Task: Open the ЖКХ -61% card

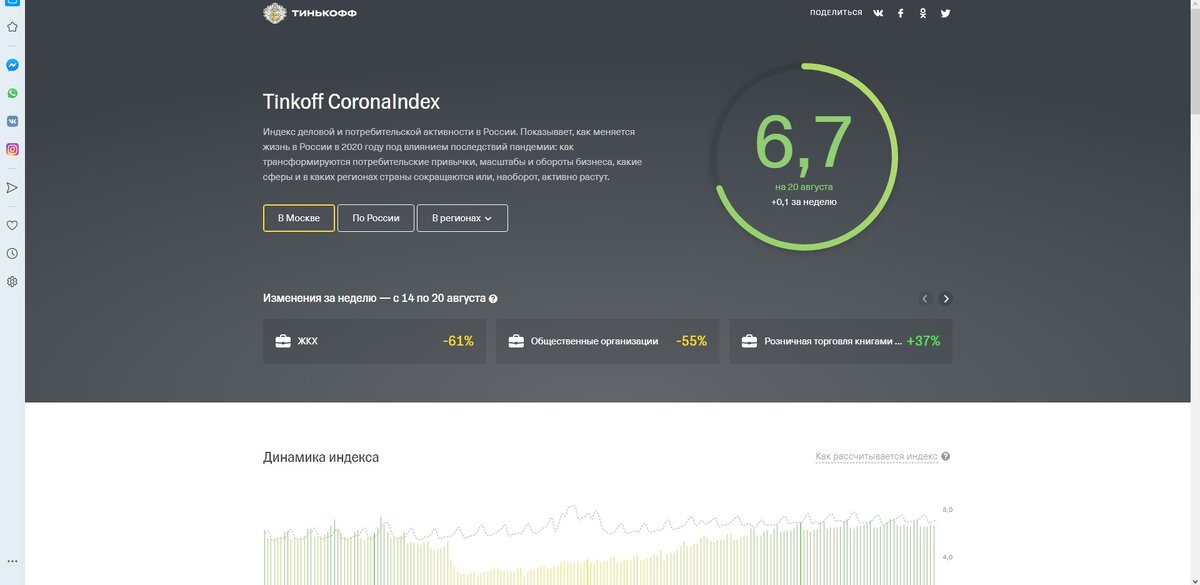Action: 374,341
